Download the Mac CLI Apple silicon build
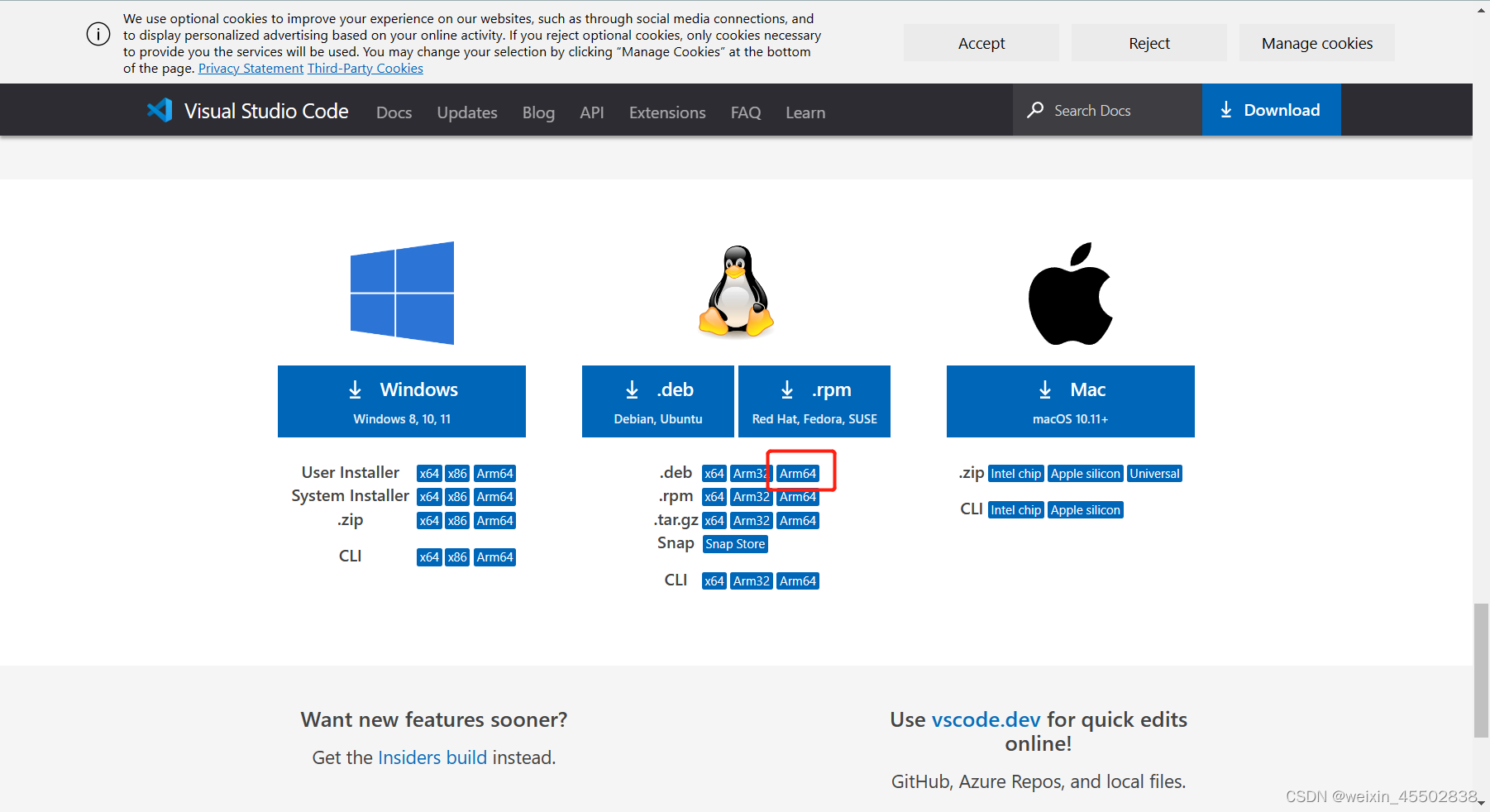The width and height of the screenshot is (1490, 812). click(1085, 510)
